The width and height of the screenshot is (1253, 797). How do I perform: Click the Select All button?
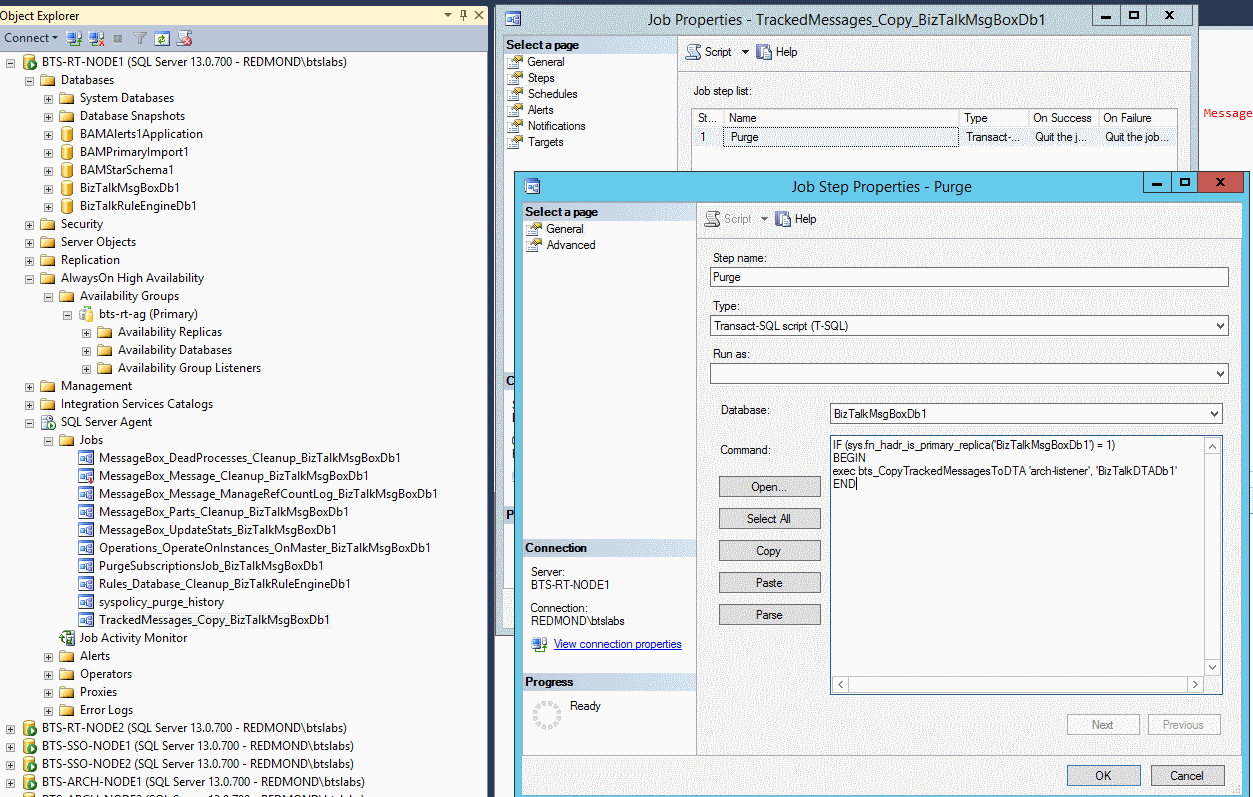point(769,518)
